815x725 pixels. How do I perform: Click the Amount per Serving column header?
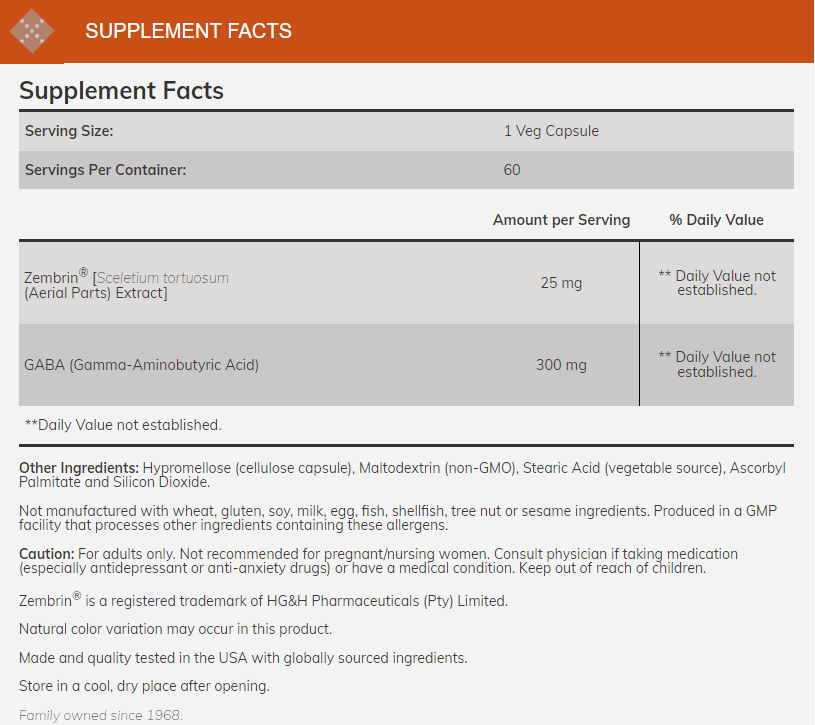click(561, 220)
